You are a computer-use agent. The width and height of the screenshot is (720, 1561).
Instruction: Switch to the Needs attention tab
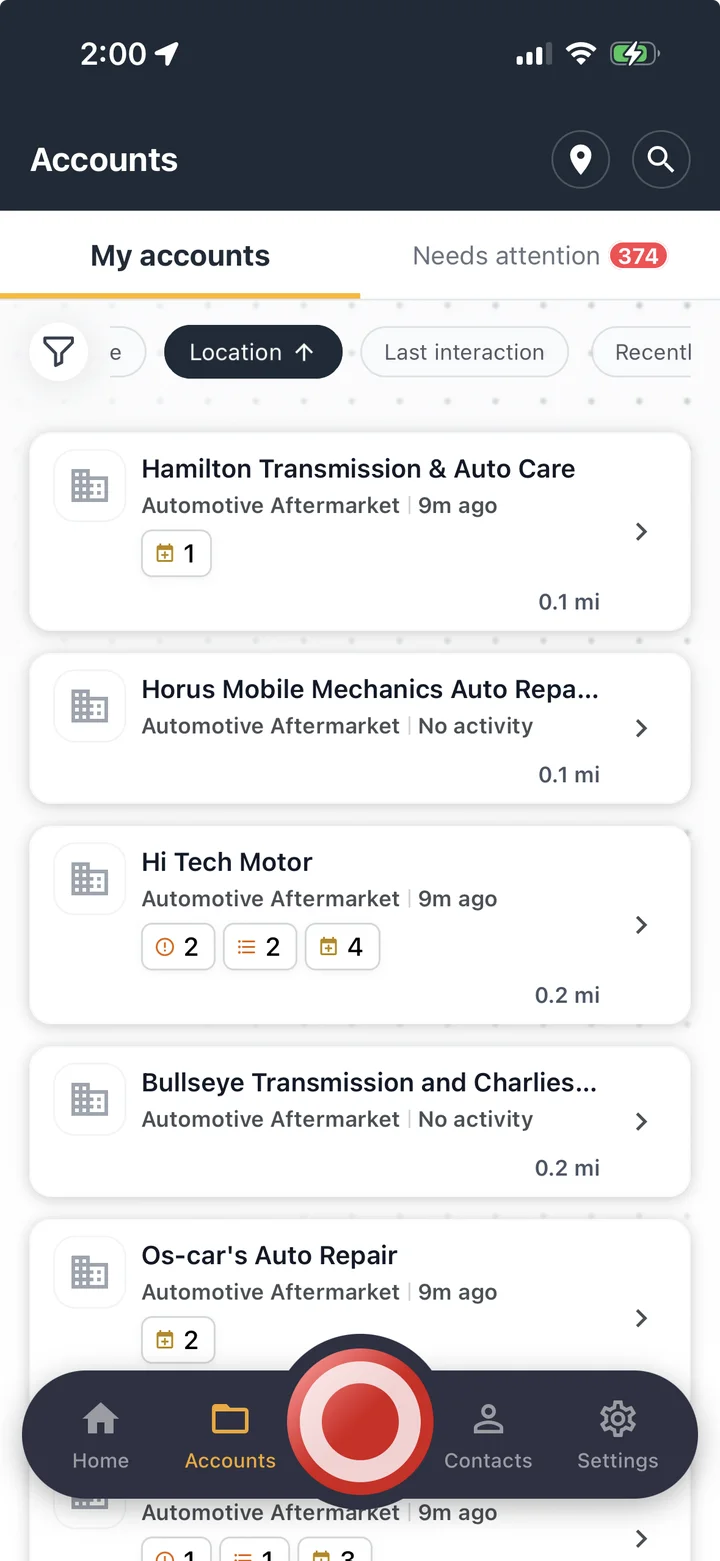click(540, 256)
